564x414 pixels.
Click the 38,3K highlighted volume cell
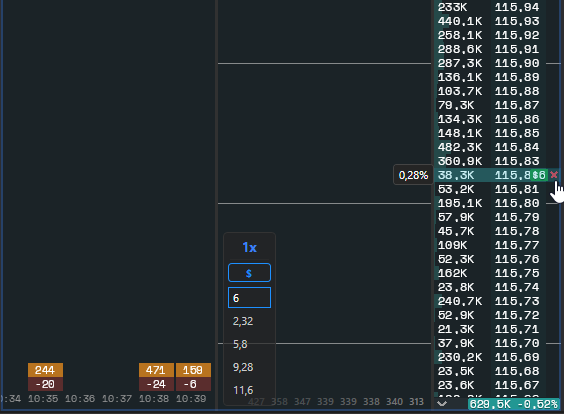click(x=456, y=175)
